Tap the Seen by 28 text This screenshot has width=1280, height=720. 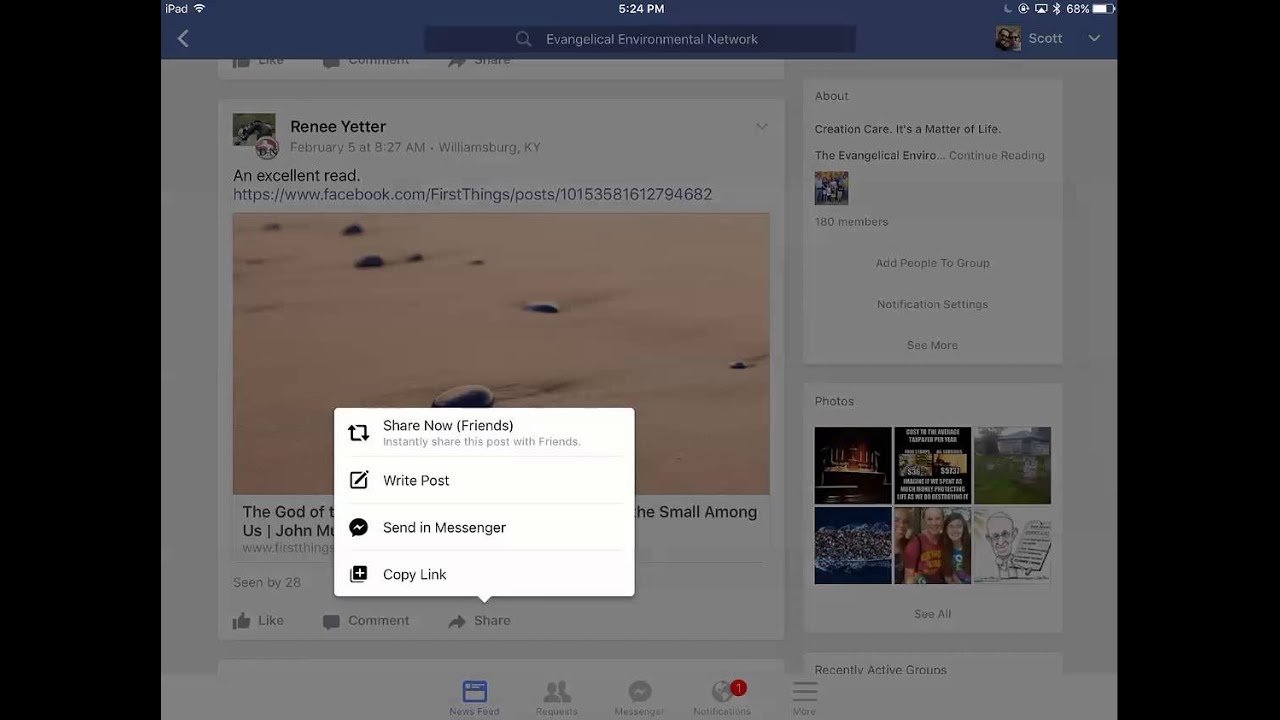click(267, 582)
